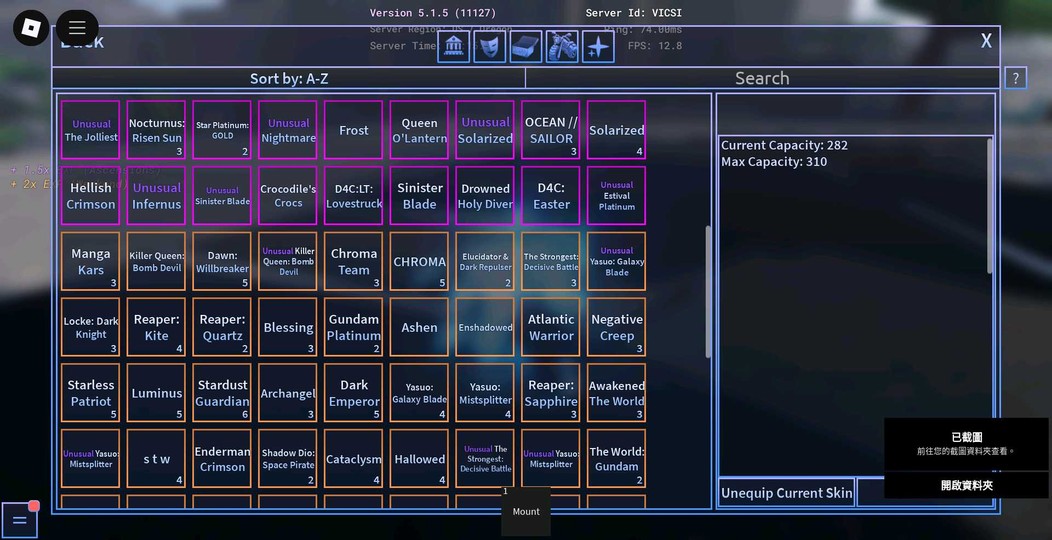
Task: Close the skin inventory with X
Action: (986, 41)
